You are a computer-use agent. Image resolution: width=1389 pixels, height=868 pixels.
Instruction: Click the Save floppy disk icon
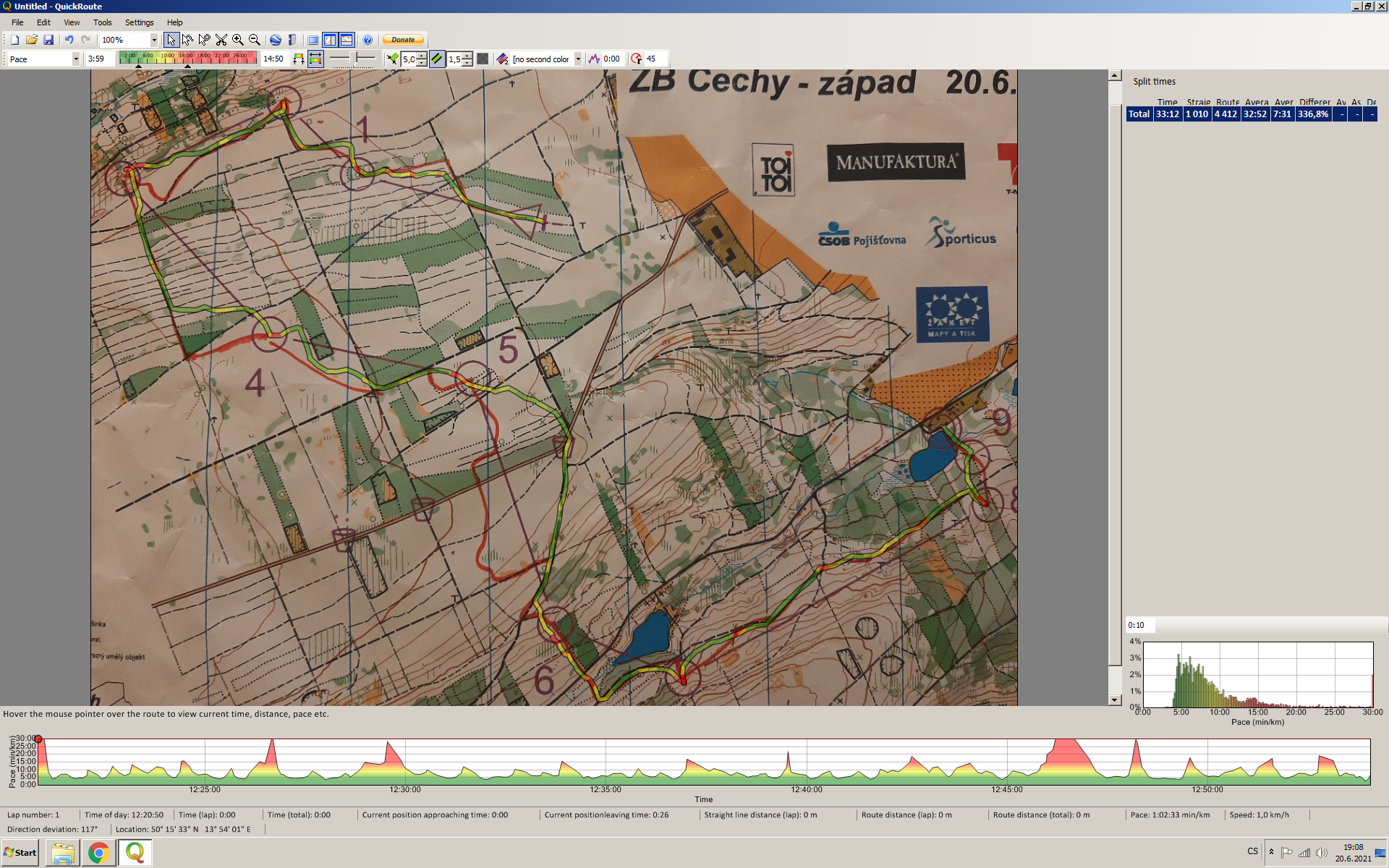coord(48,40)
